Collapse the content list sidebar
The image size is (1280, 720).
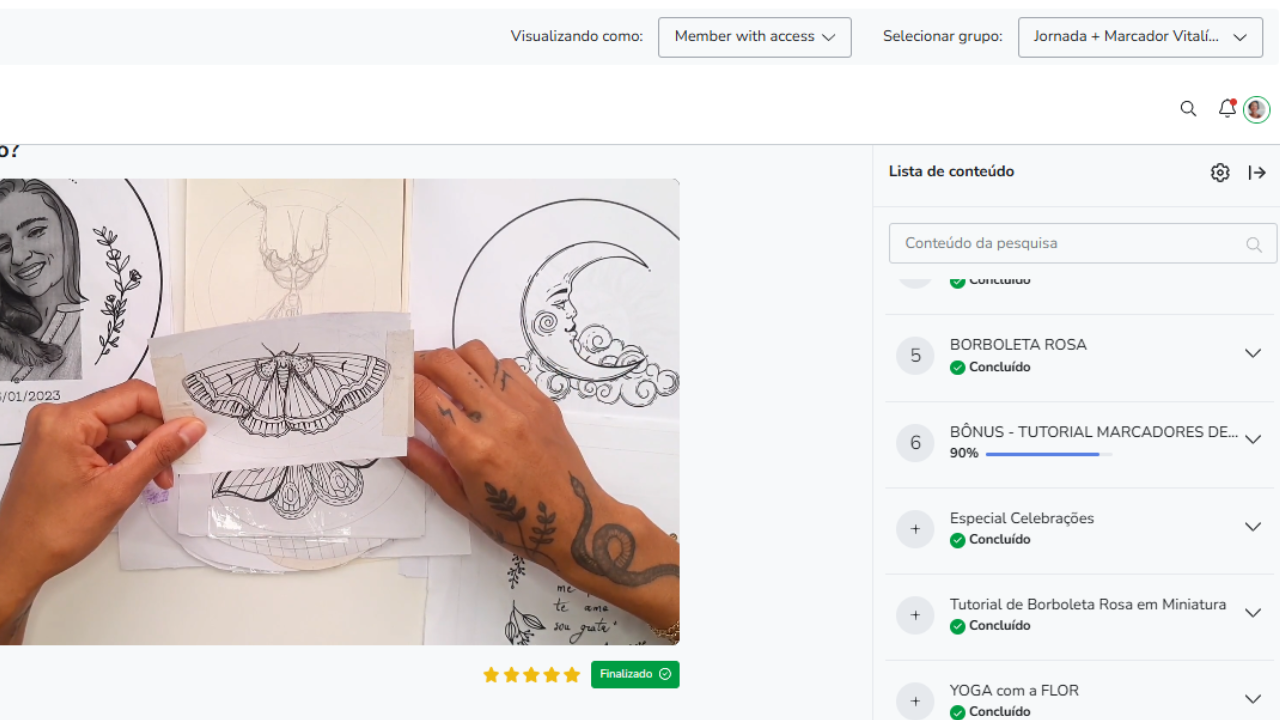click(1257, 173)
